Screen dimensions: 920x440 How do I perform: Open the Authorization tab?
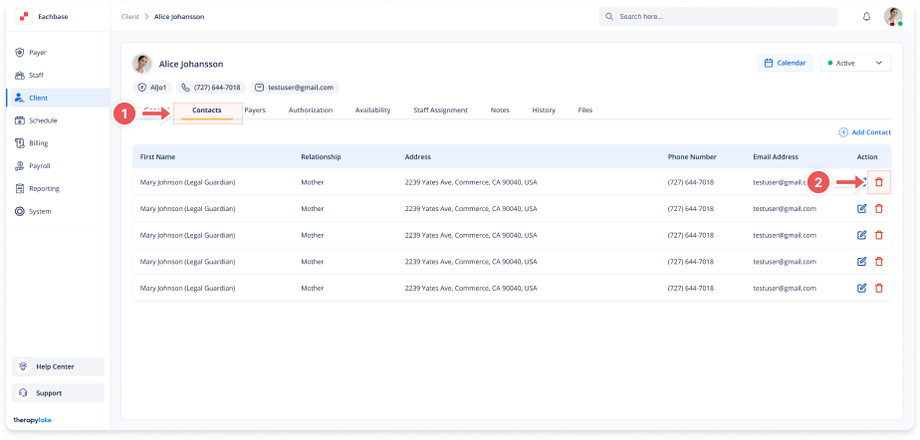(310, 110)
